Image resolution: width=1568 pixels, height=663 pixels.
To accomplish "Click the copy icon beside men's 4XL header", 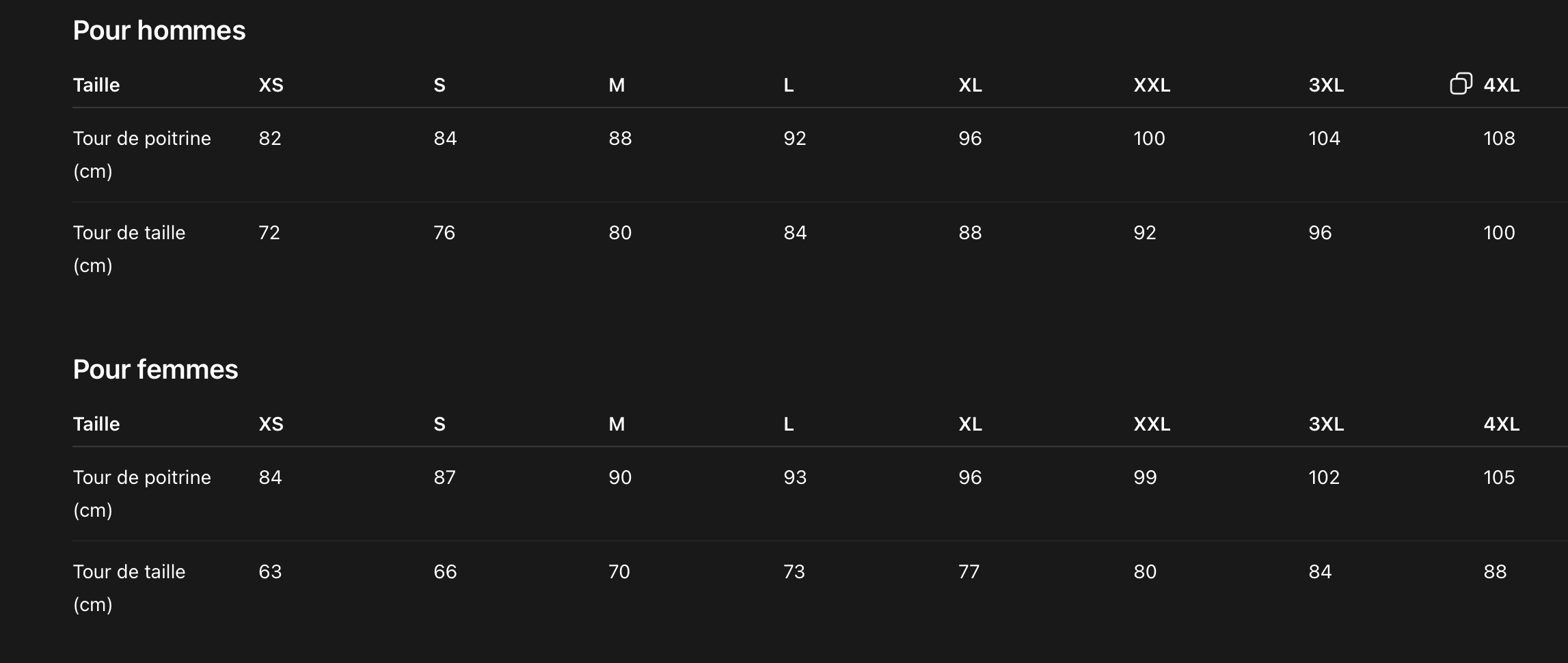I will [1461, 84].
